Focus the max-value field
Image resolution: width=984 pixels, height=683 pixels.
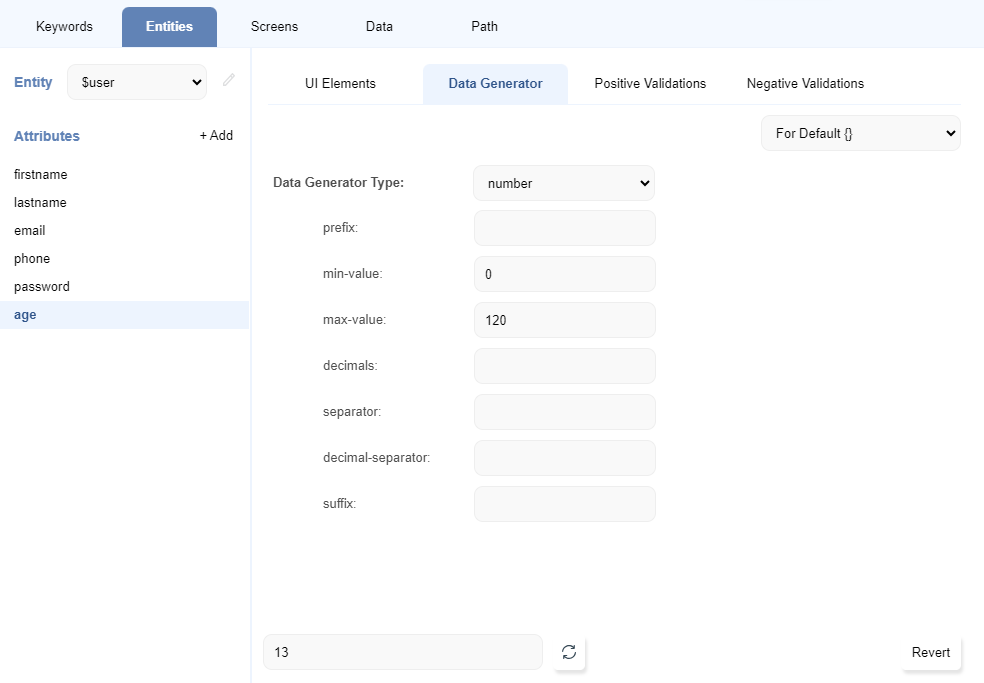[564, 320]
